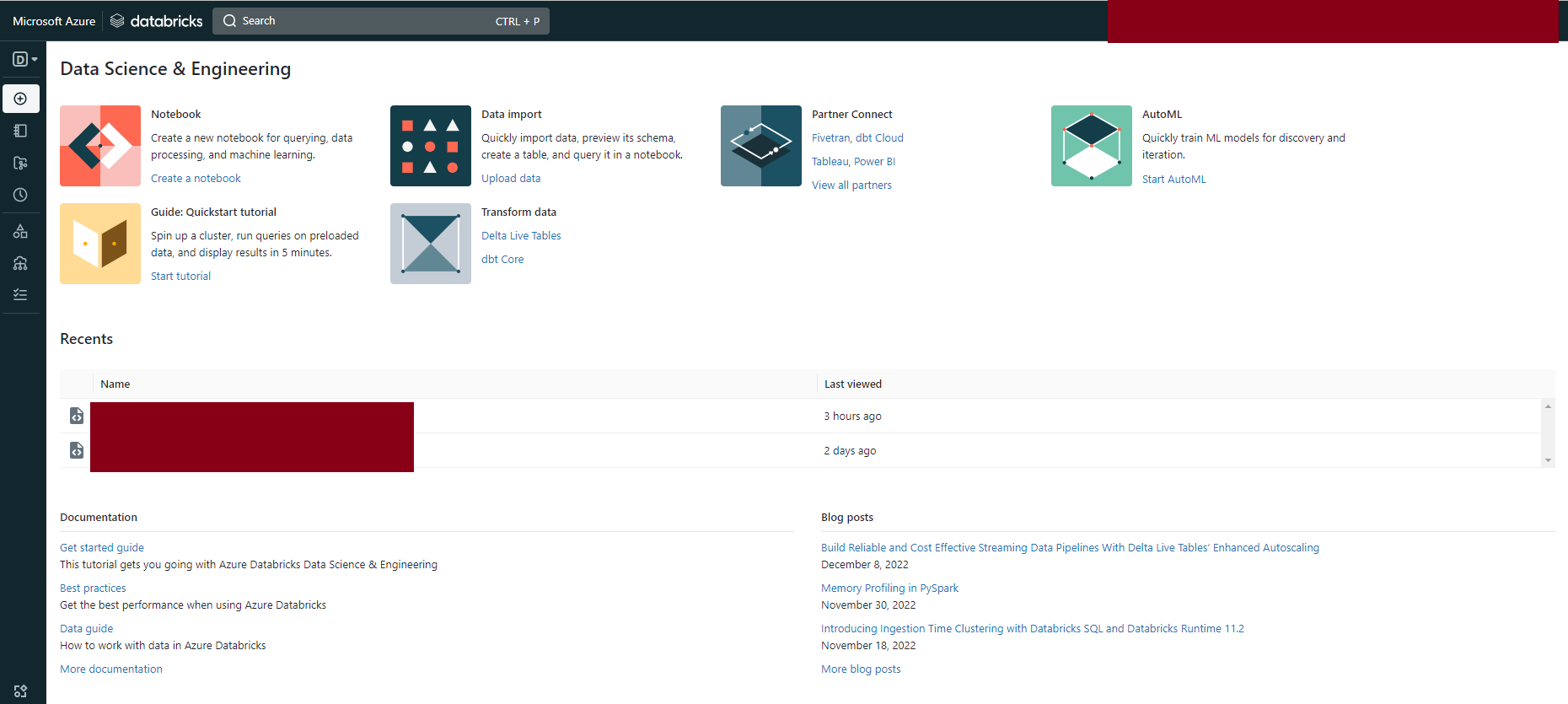Click the More documentation link
Image resolution: width=1568 pixels, height=704 pixels.
(x=111, y=669)
